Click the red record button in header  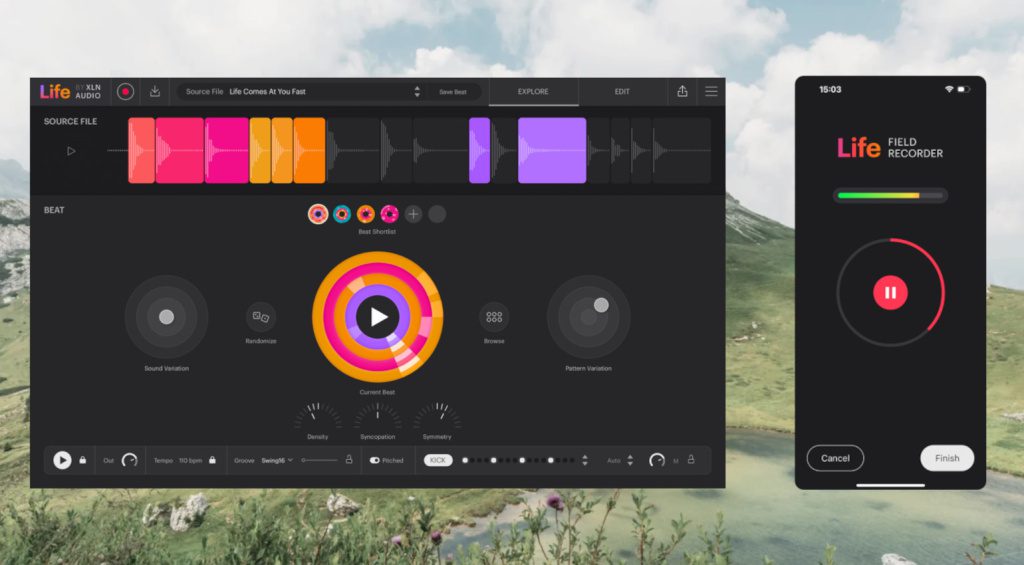125,91
